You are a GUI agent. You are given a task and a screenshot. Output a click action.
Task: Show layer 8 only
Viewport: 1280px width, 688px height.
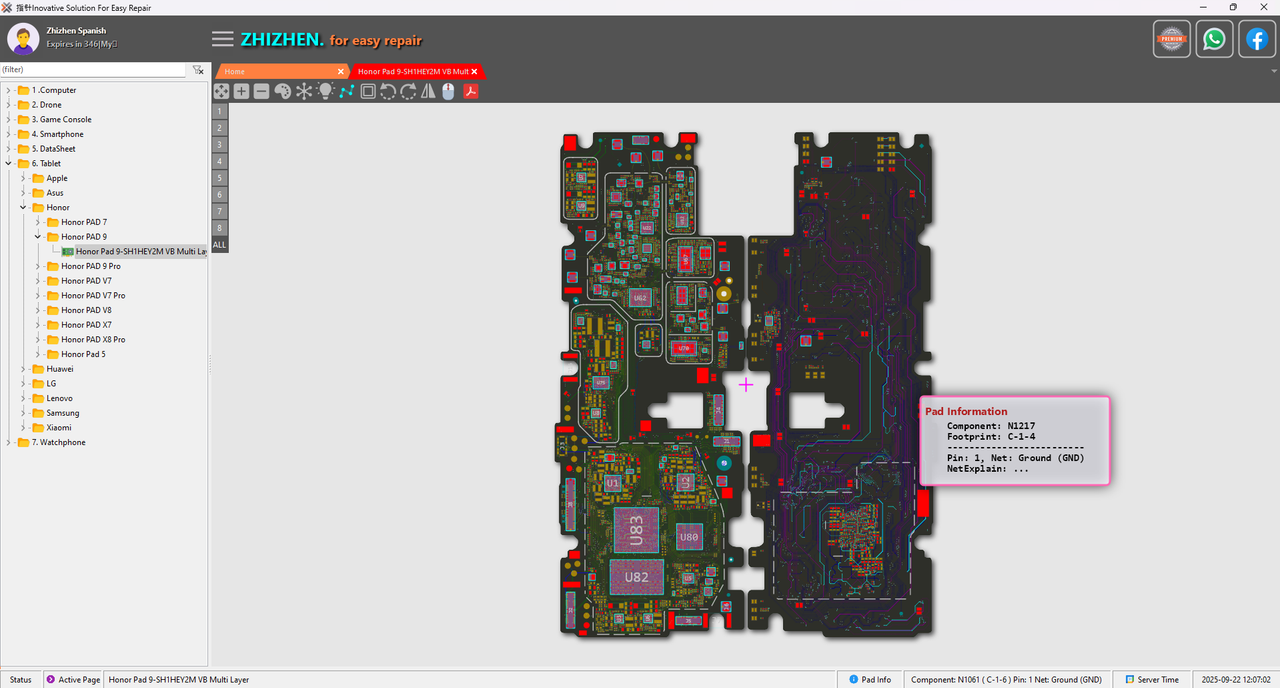tap(220, 228)
